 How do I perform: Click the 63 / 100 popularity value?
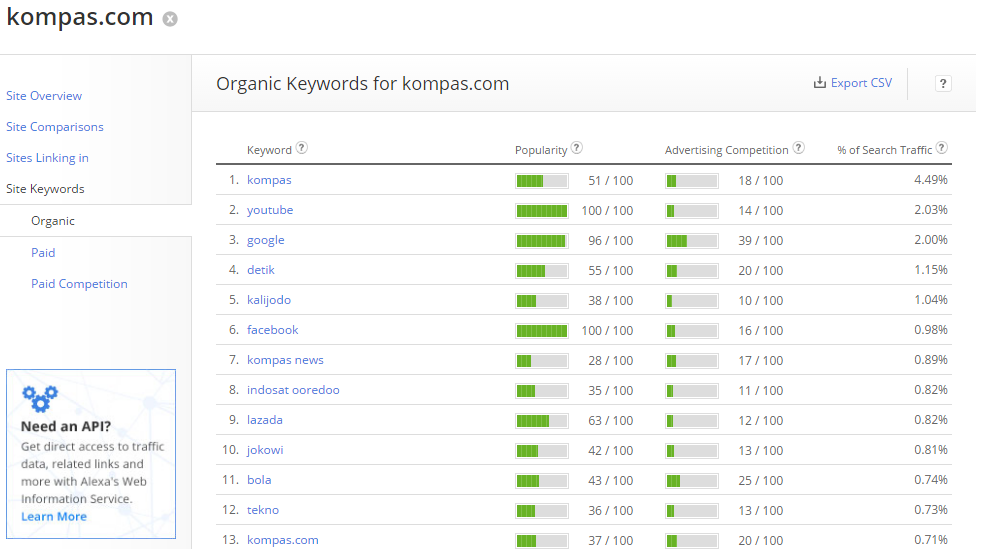click(x=611, y=421)
